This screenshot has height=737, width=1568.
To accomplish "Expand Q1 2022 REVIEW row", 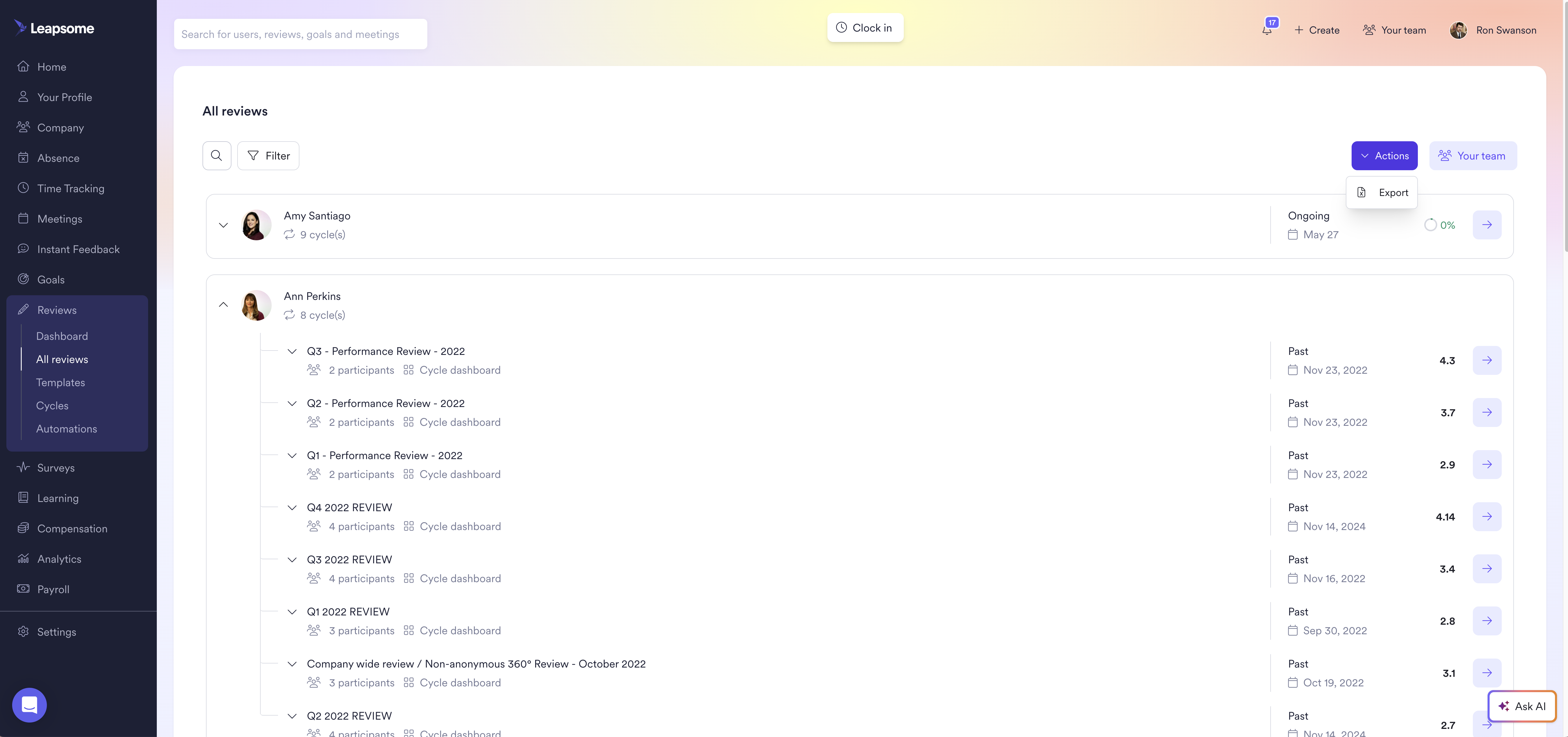I will (x=292, y=612).
